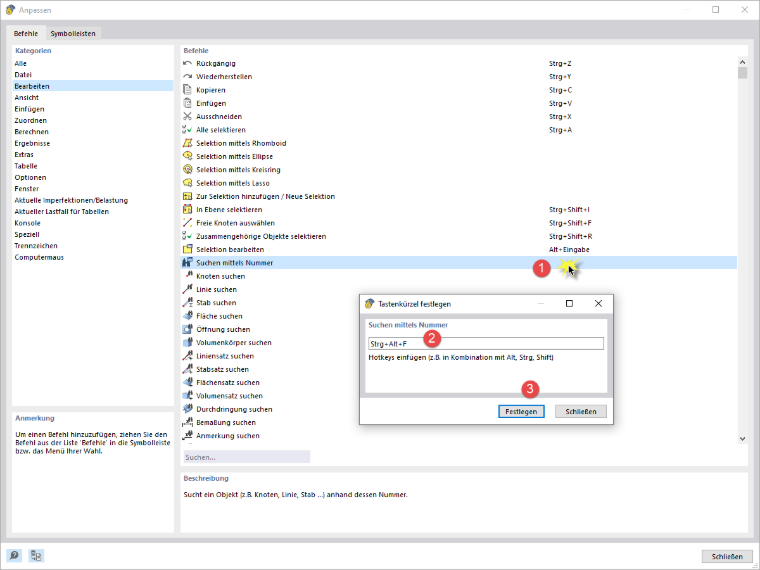
Task: Close the Tastenkürzel festlegen dialog with X
Action: tap(598, 303)
